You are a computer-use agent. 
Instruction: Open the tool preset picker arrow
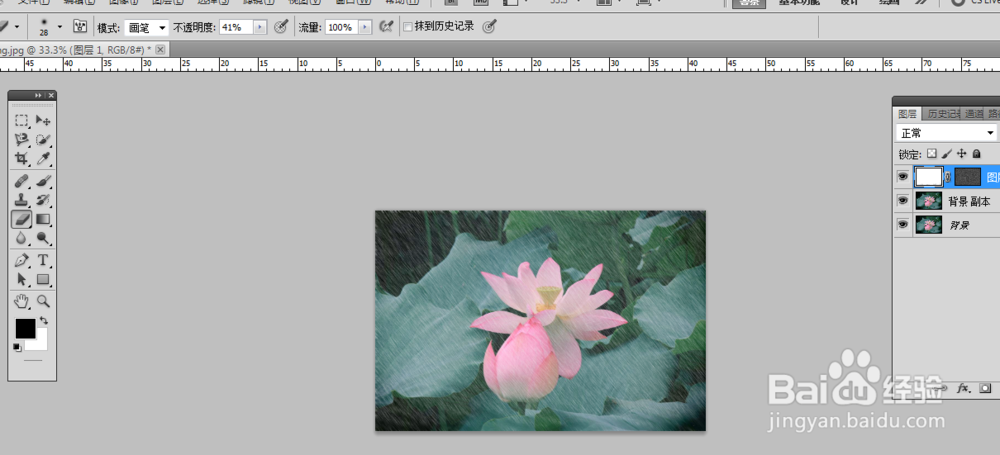click(17, 27)
